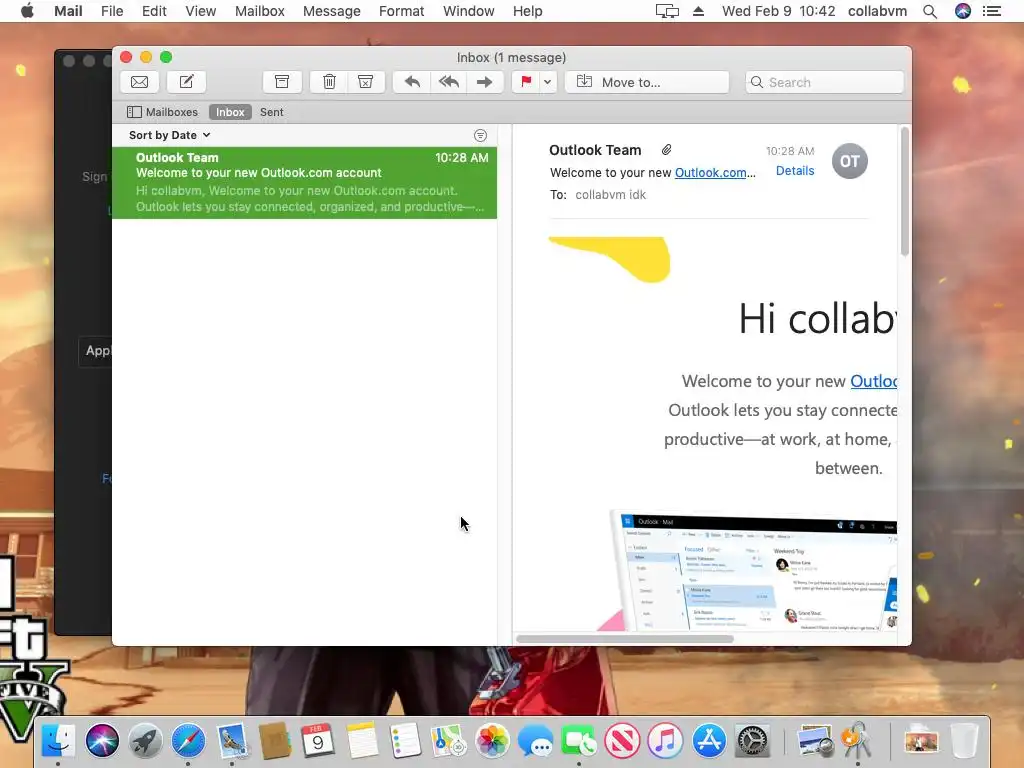The height and width of the screenshot is (768, 1024).
Task: Toggle the message filter icon
Action: [x=480, y=135]
